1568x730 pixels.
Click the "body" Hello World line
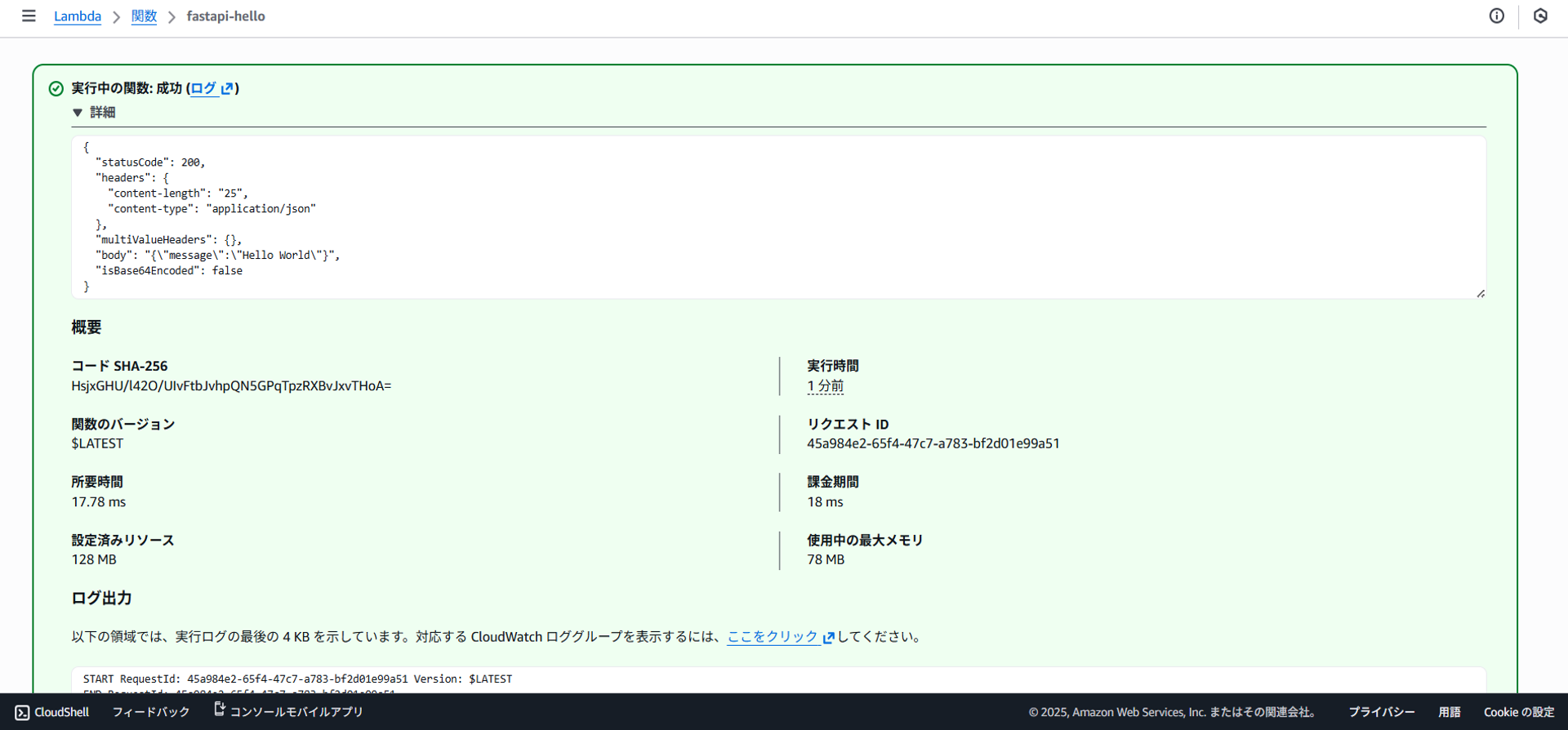[x=217, y=256]
